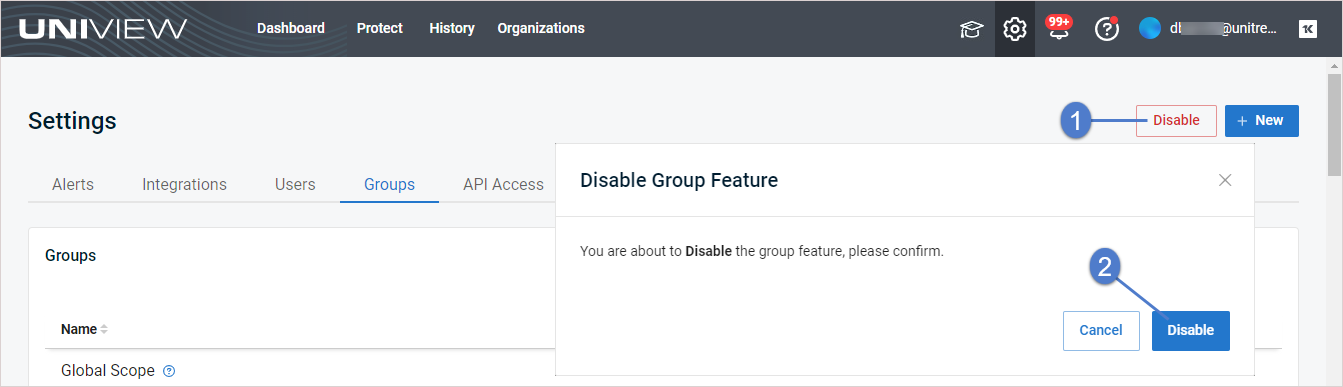
Task: Go to the Dashboard menu
Action: point(291,28)
